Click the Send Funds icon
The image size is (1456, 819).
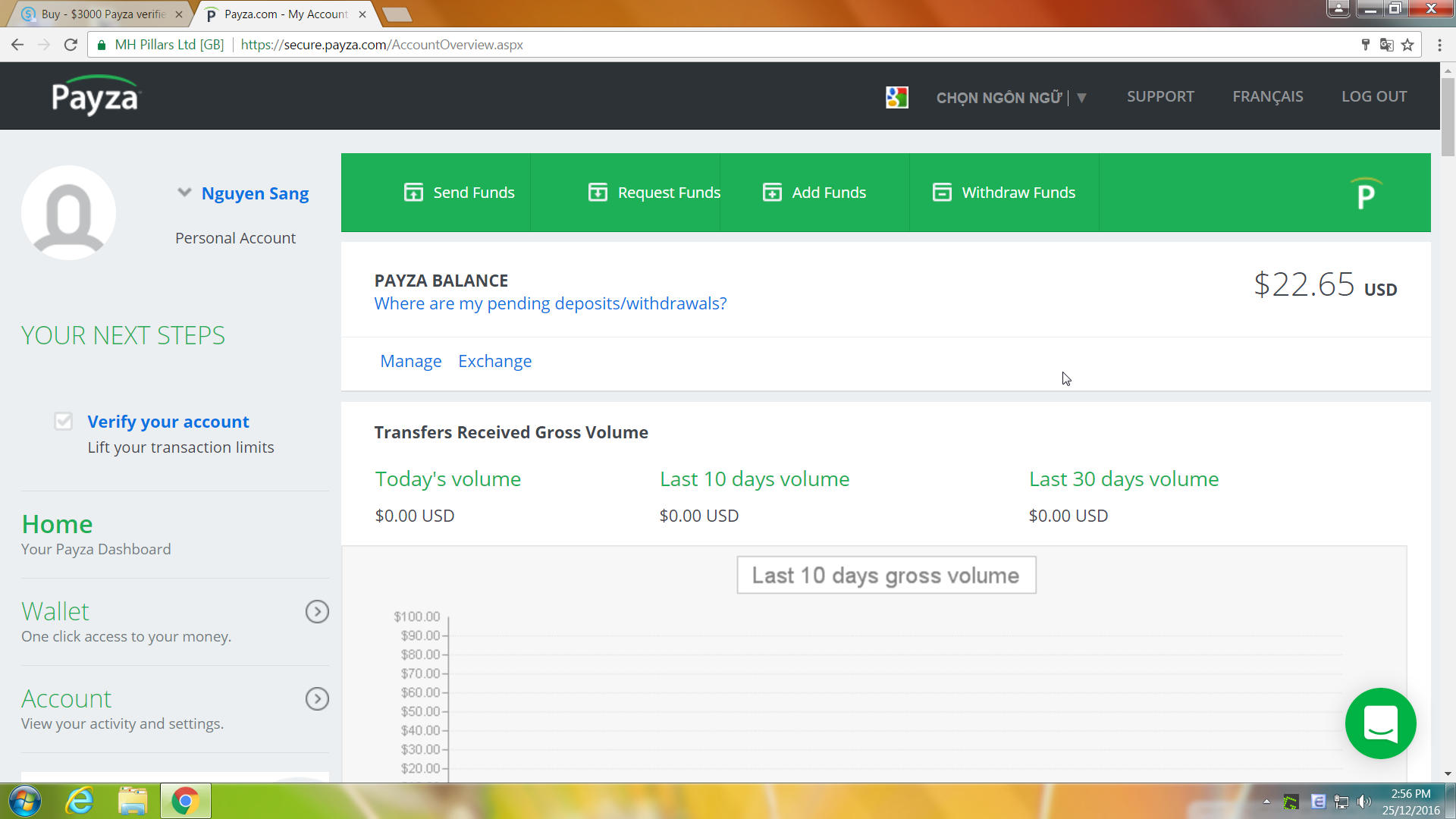(413, 193)
